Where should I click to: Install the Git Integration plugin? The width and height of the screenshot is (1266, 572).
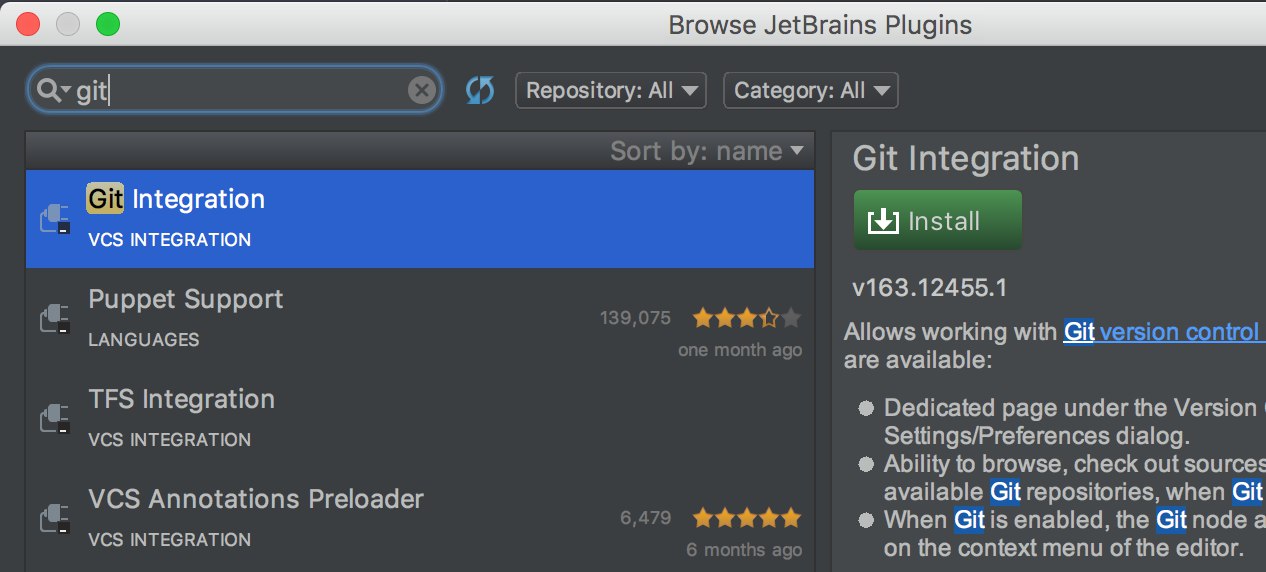coord(937,221)
